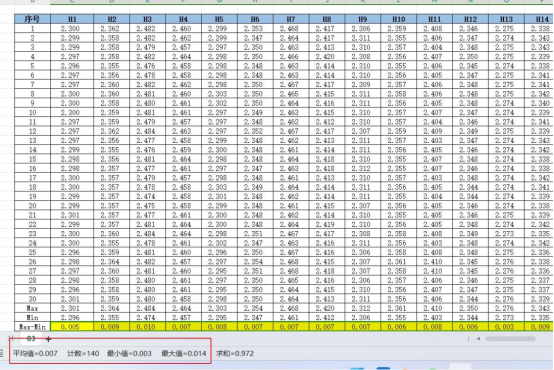Select yellow Max-Min cell under H13
Viewport: 554px width, 370px height.
click(x=506, y=327)
